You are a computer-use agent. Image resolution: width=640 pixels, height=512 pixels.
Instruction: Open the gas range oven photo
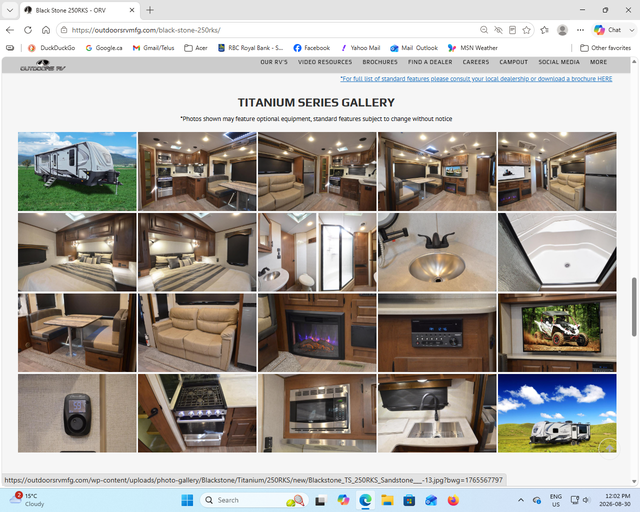pos(197,413)
